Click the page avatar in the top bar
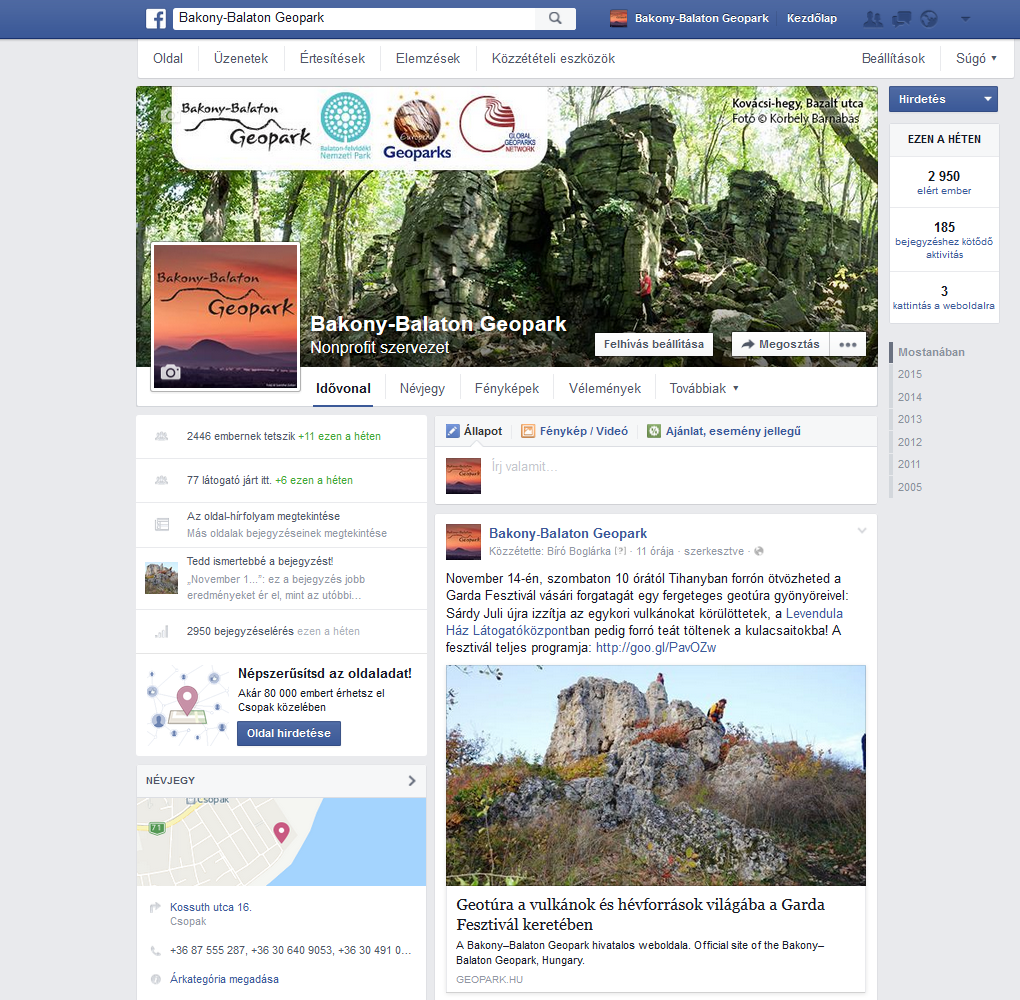This screenshot has width=1020, height=1000. (618, 18)
